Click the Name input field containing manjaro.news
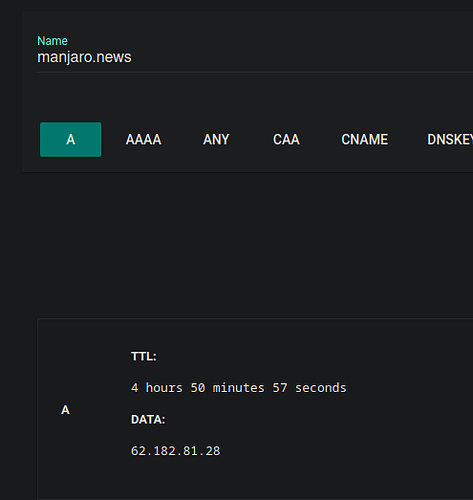This screenshot has width=473, height=500. pyautogui.click(x=255, y=57)
